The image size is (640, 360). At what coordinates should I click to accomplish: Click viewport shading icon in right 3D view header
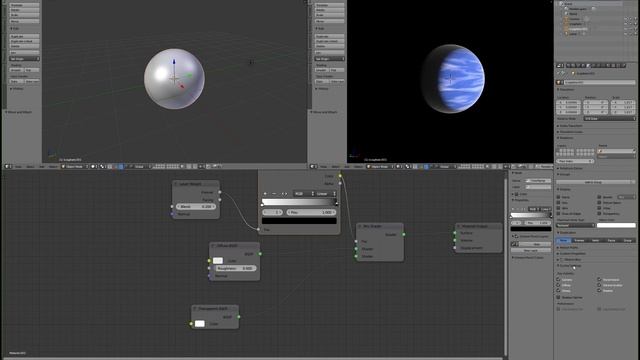[399, 167]
